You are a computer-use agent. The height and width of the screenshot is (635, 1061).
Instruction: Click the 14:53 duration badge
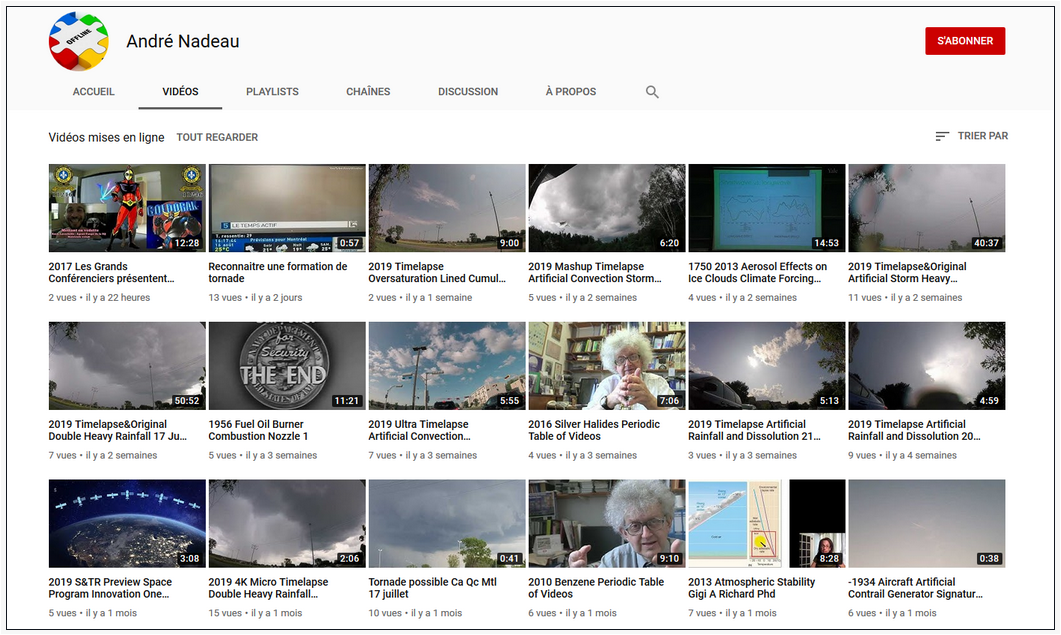(x=826, y=243)
